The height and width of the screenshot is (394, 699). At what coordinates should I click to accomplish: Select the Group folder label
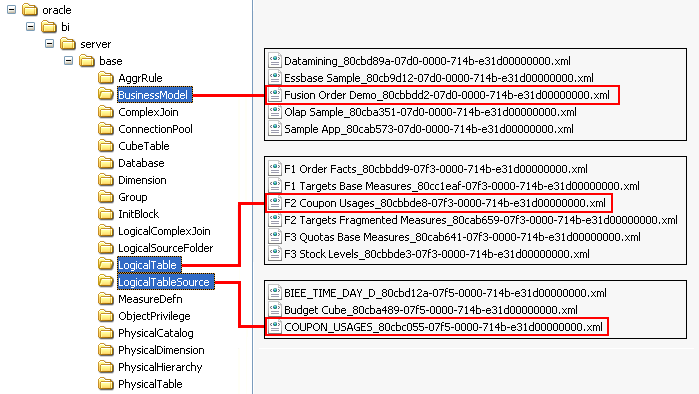132,197
